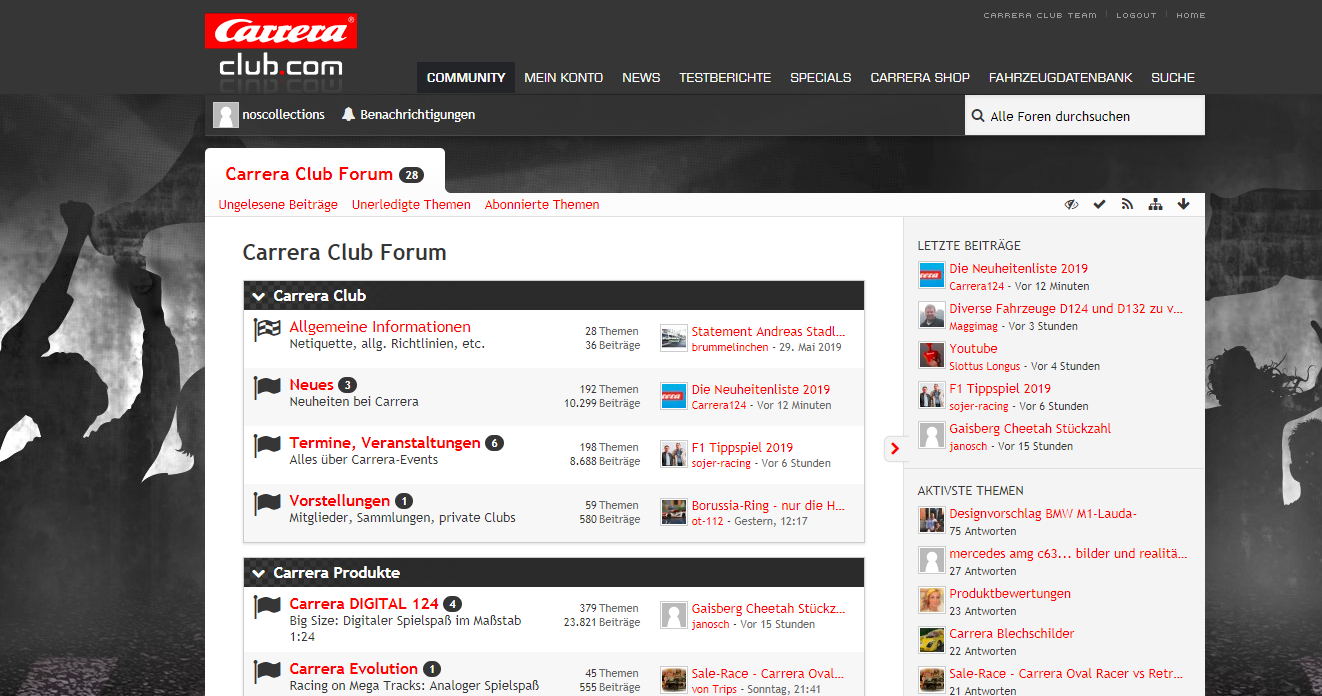This screenshot has width=1322, height=696.
Task: Collapse the Carrera Club category
Action: [x=259, y=296]
